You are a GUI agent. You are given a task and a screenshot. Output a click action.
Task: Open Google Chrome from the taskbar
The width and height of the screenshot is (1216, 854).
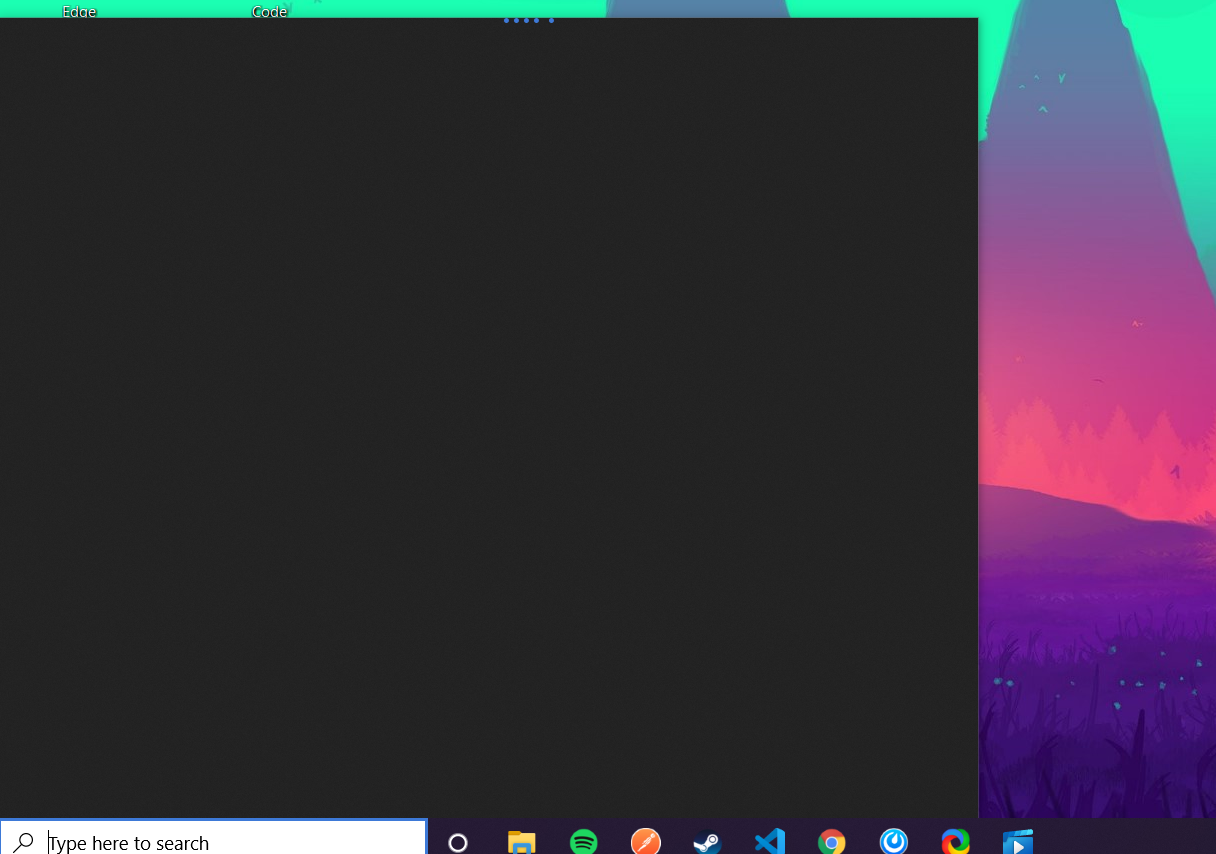click(x=831, y=842)
